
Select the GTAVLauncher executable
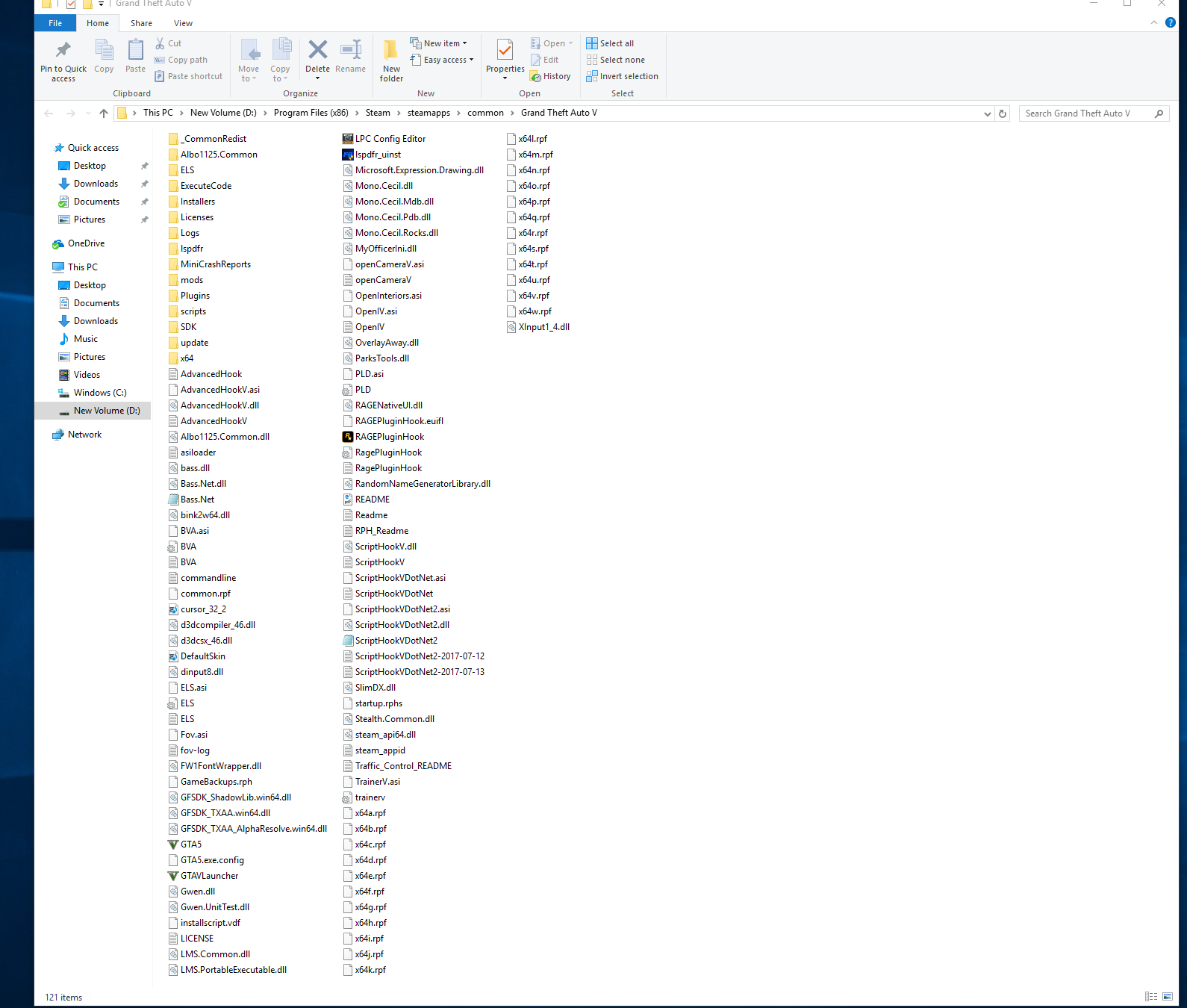(x=204, y=876)
